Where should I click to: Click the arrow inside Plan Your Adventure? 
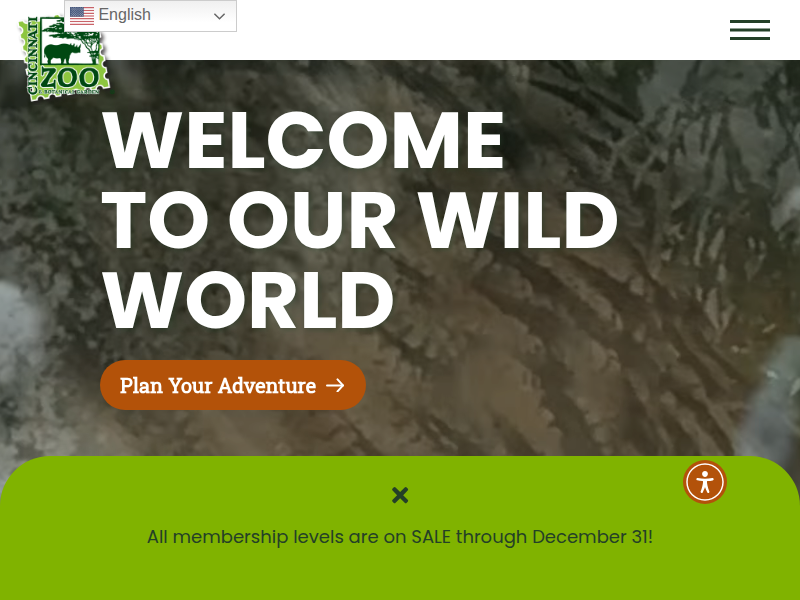click(x=335, y=386)
